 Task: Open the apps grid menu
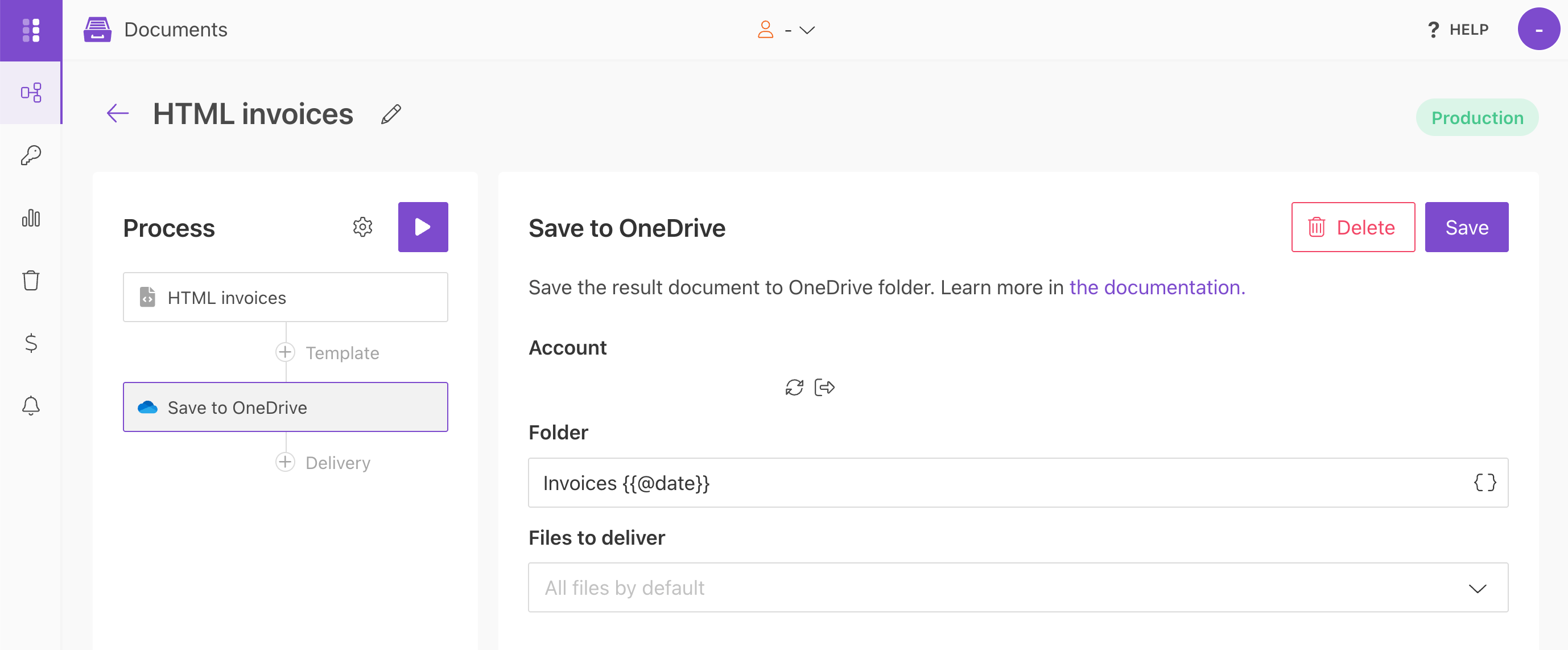[x=31, y=30]
